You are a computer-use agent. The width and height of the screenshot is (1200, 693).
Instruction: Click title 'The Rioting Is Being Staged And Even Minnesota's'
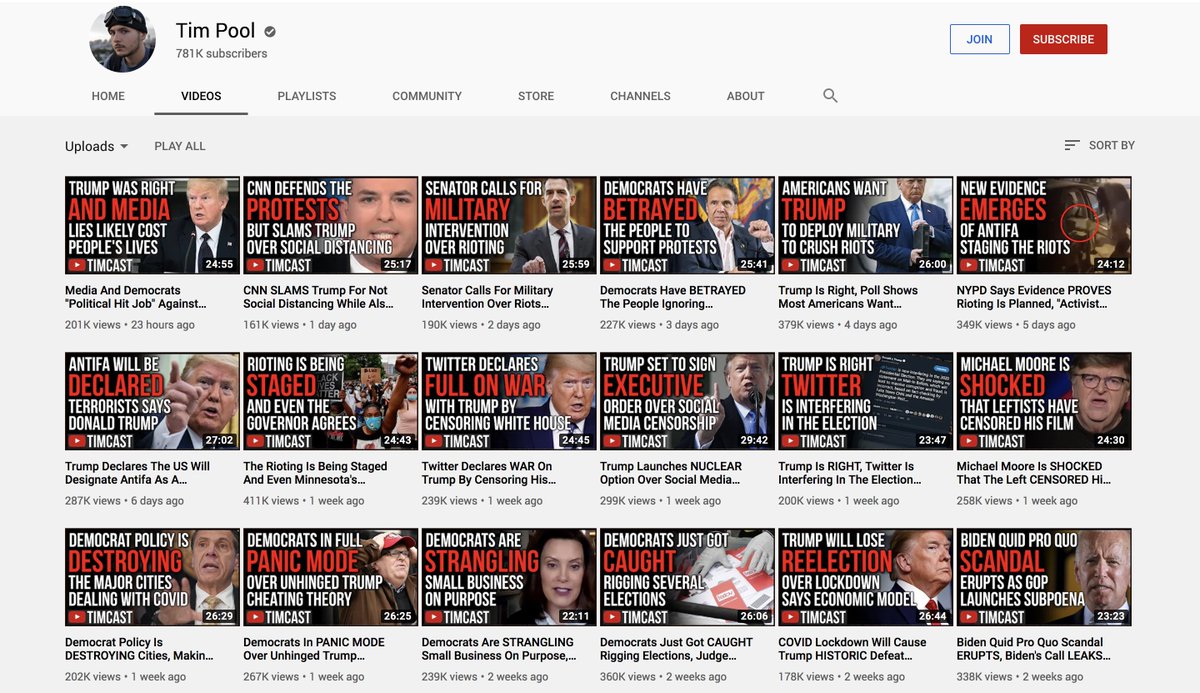coord(315,473)
